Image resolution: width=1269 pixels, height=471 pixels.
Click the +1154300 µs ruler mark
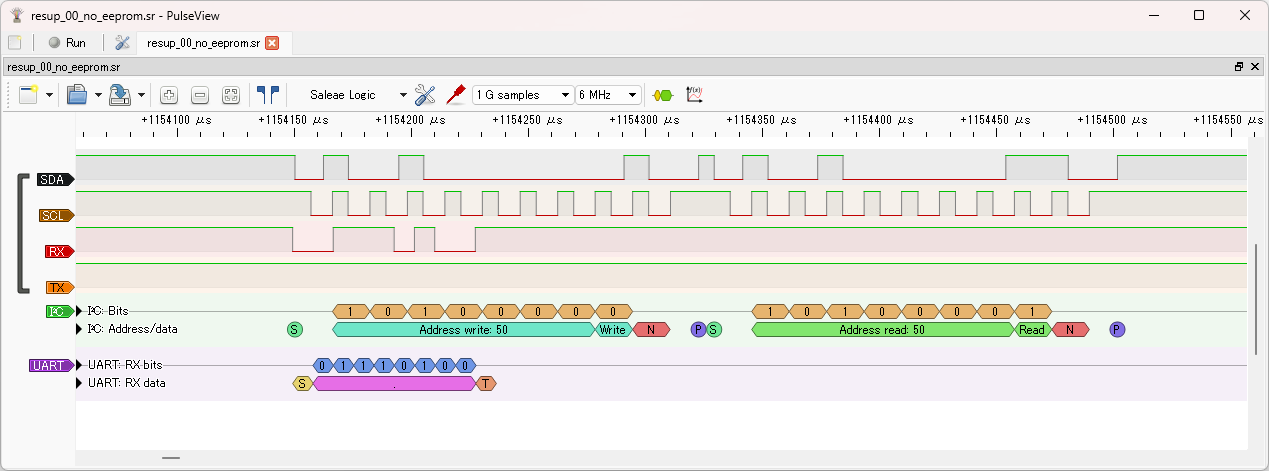click(x=647, y=119)
